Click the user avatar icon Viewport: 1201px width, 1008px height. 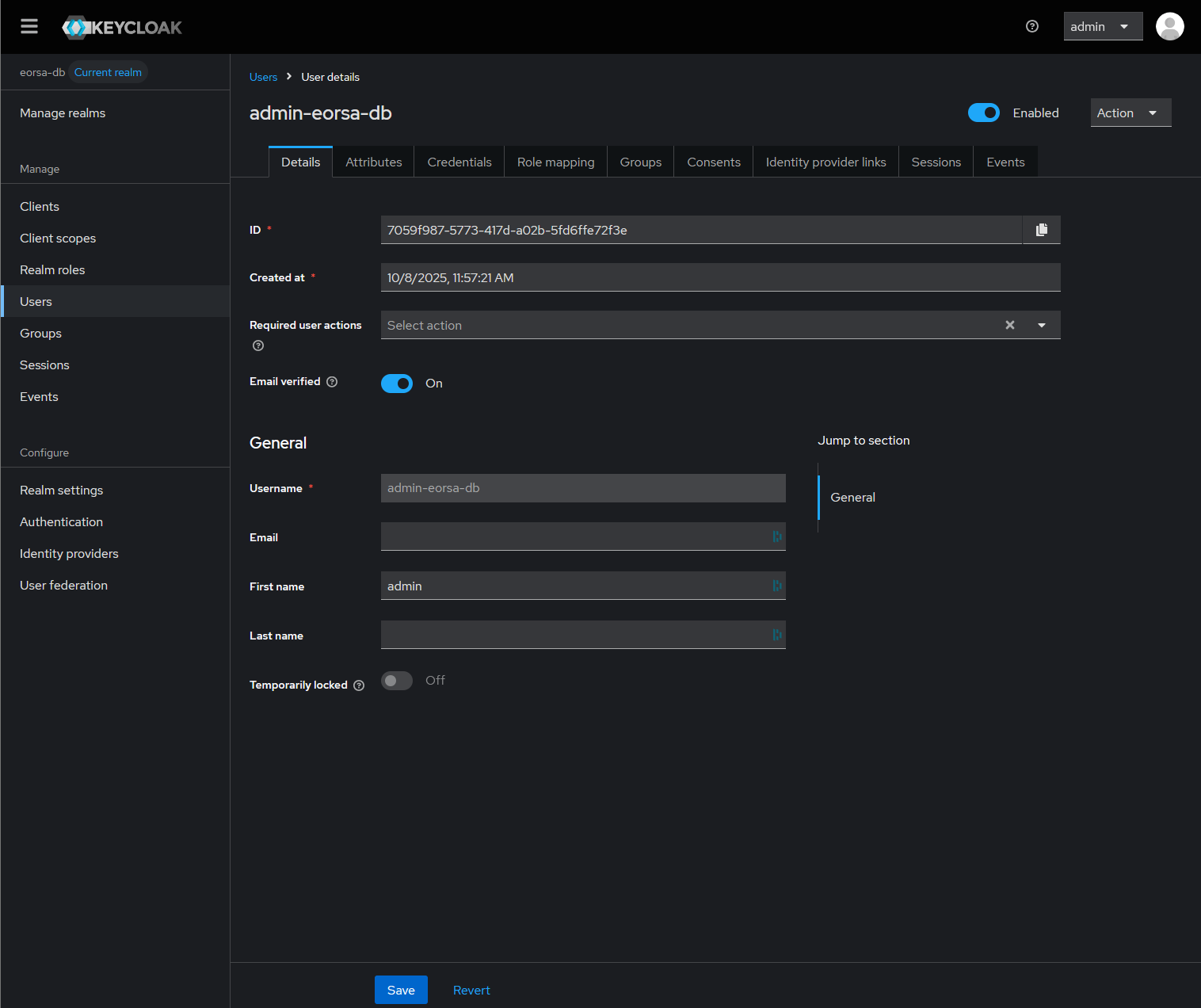coord(1170,26)
